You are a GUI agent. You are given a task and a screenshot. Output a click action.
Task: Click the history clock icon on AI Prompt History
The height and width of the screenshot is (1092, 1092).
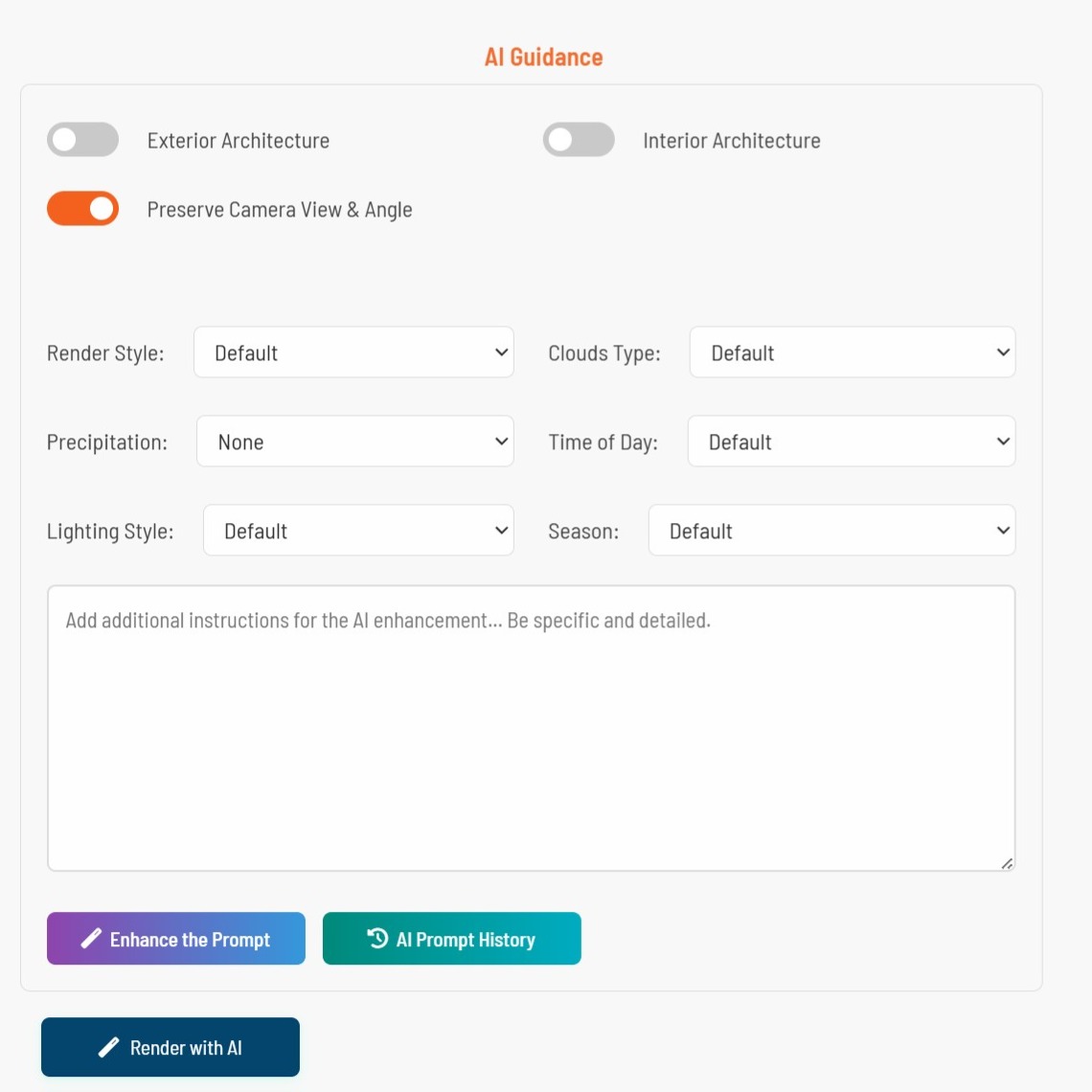click(x=376, y=938)
